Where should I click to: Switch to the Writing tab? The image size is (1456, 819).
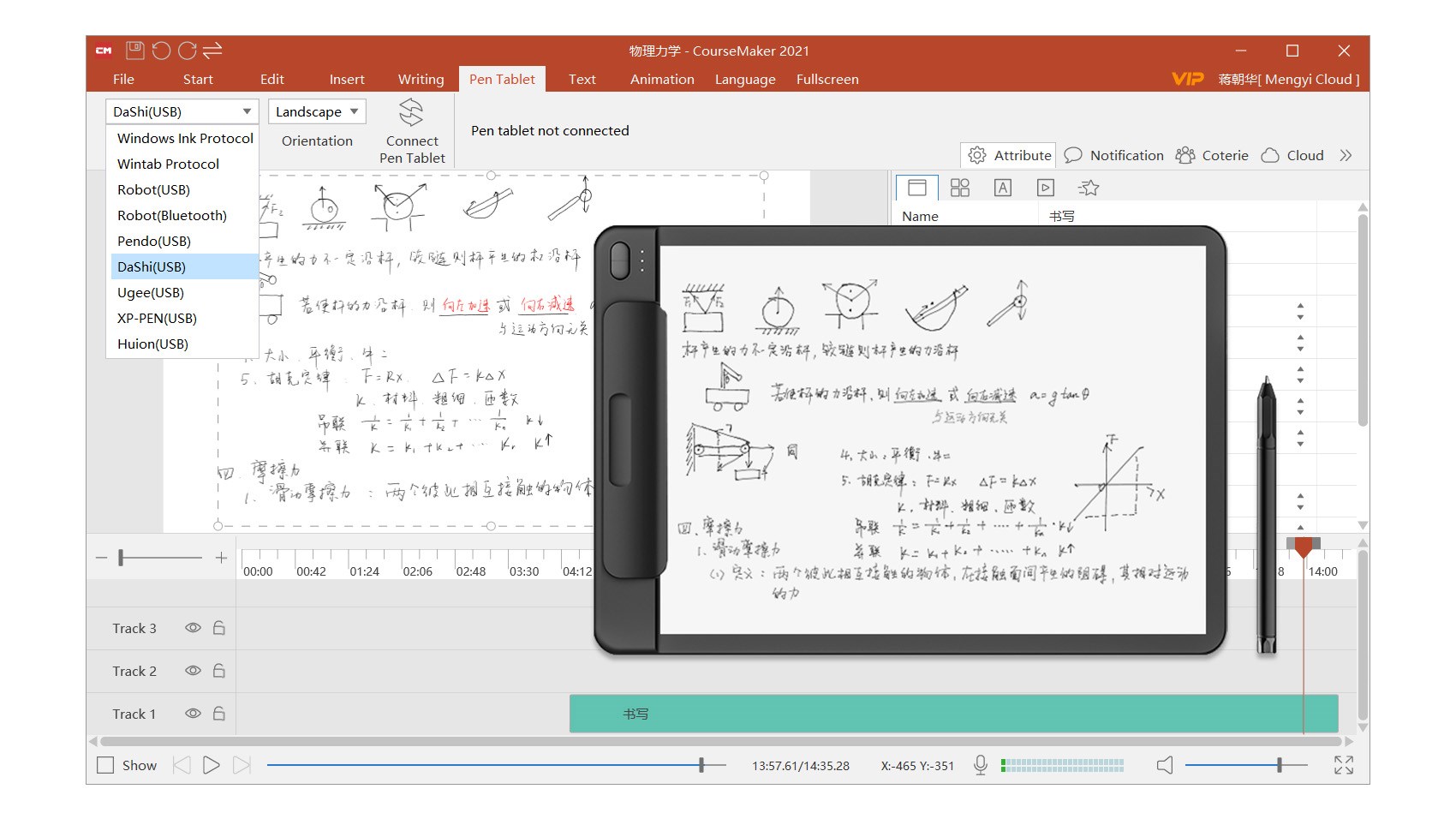[421, 79]
